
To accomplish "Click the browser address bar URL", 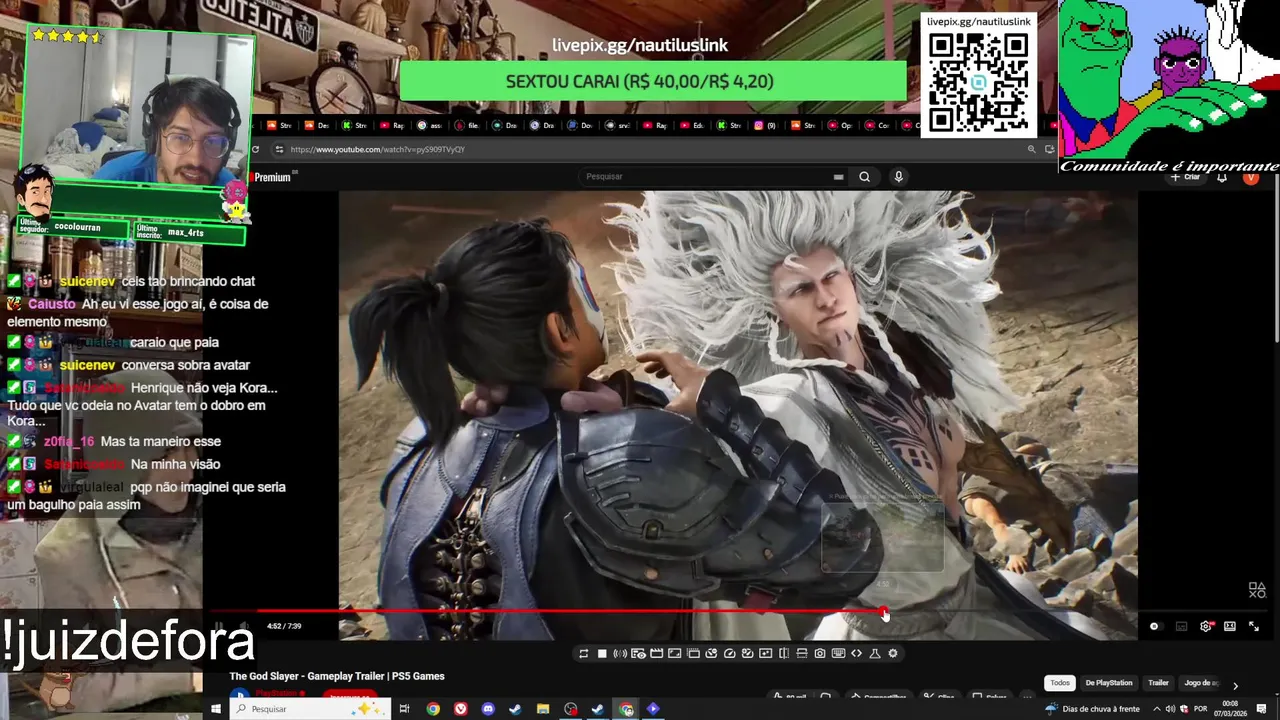I will [x=378, y=149].
